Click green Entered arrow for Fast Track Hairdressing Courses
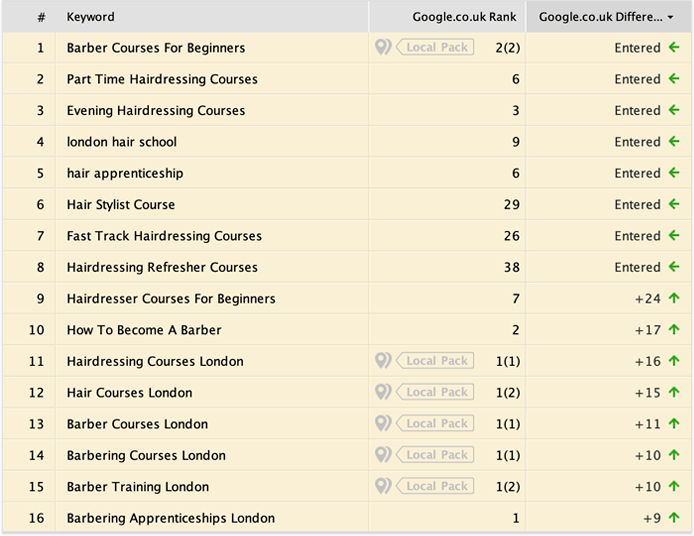 pos(674,235)
